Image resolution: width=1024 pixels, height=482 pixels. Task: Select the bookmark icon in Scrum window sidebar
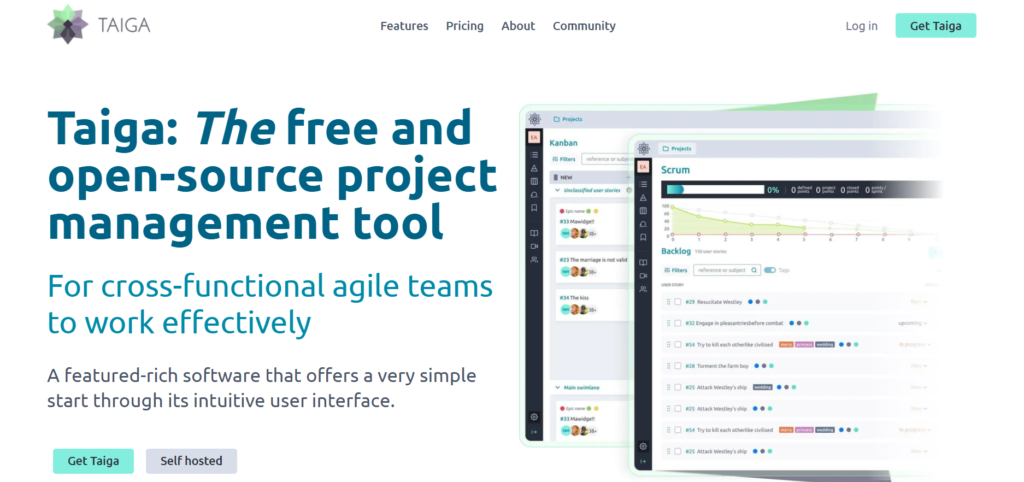coord(643,237)
